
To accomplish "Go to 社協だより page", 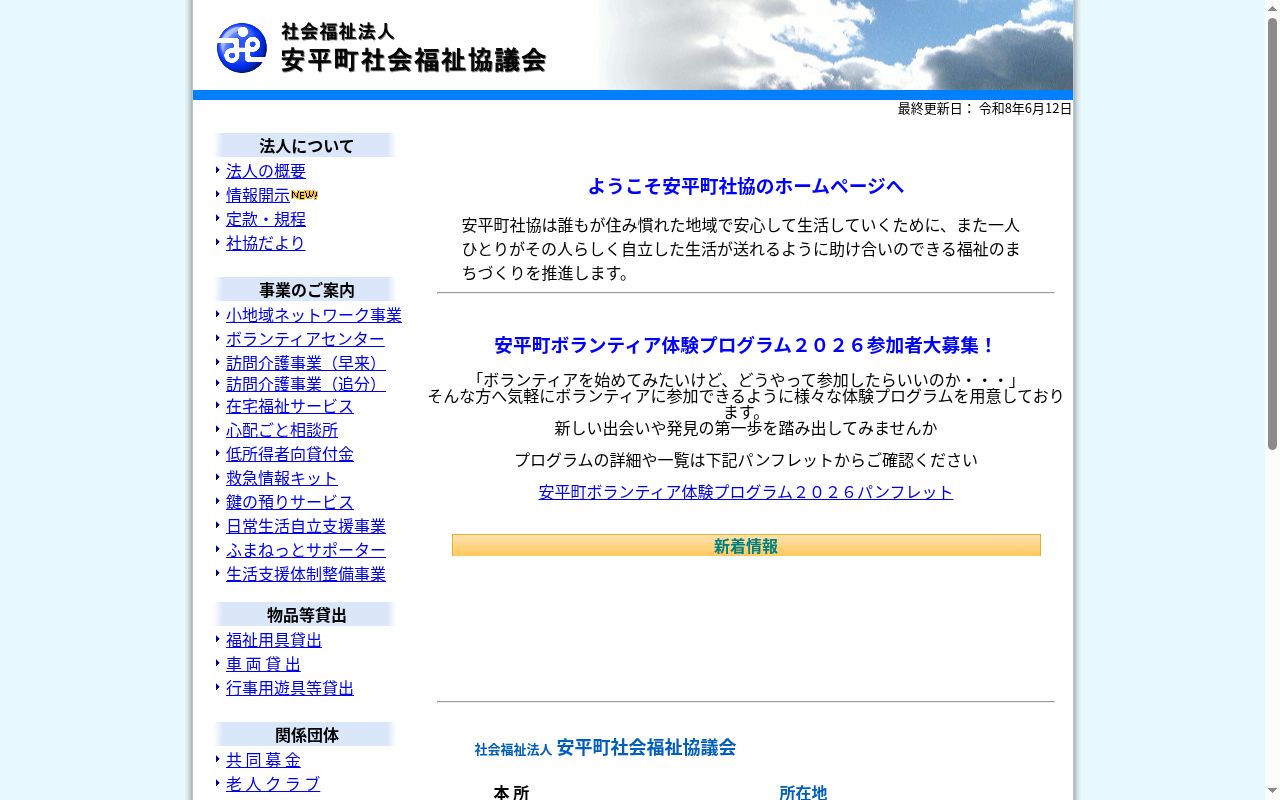I will (265, 243).
